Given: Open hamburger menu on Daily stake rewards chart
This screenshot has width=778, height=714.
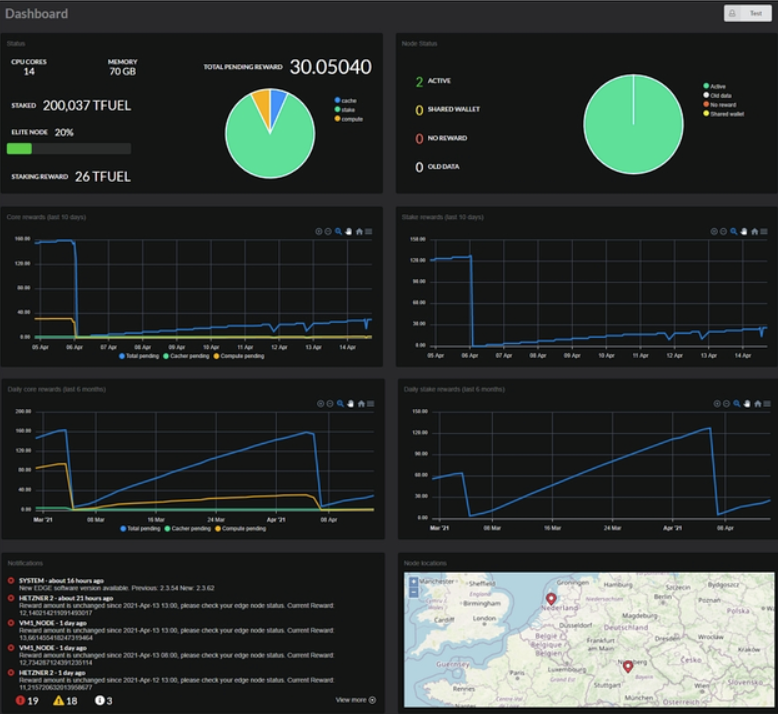Looking at the screenshot, I should click(x=767, y=403).
